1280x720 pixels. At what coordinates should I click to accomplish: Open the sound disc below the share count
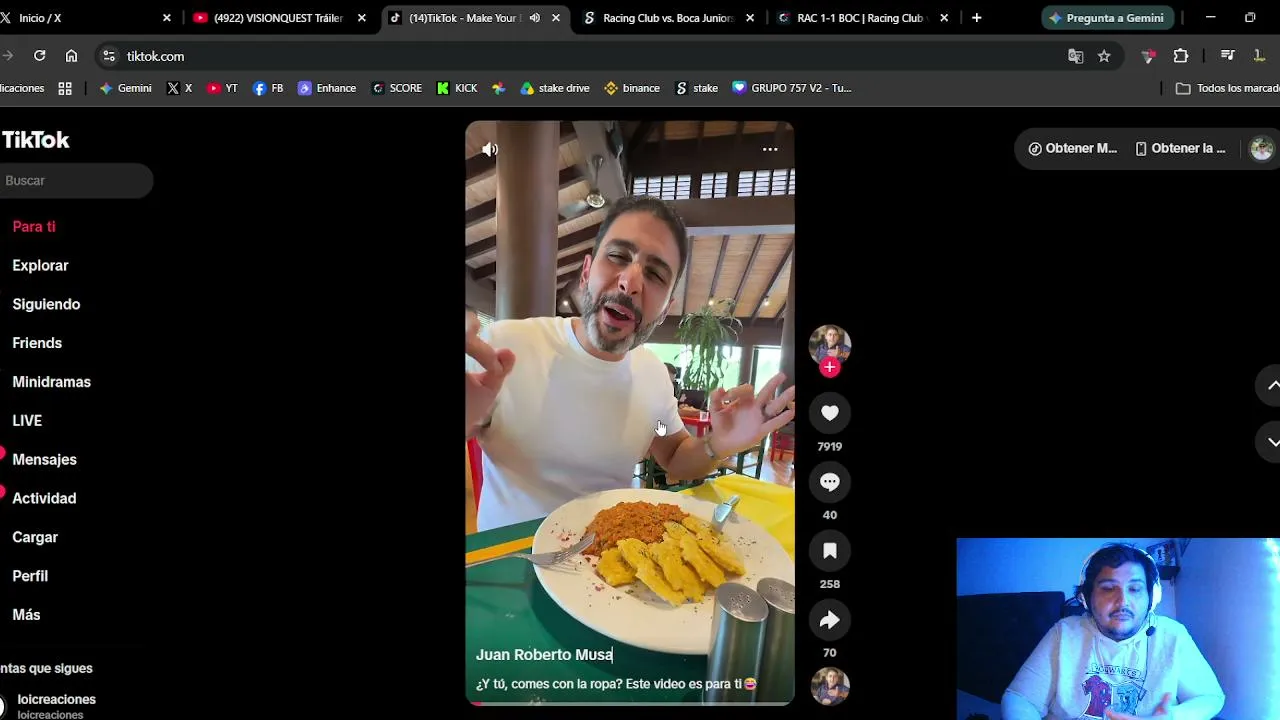click(x=830, y=687)
